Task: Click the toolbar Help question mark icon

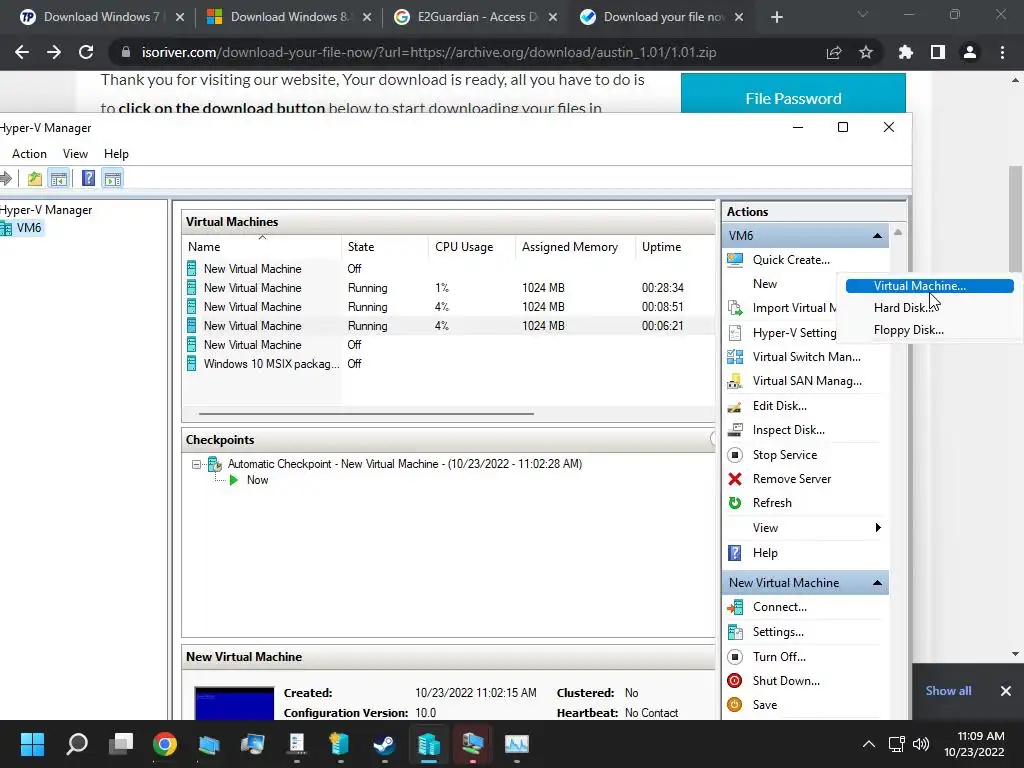Action: click(x=88, y=178)
